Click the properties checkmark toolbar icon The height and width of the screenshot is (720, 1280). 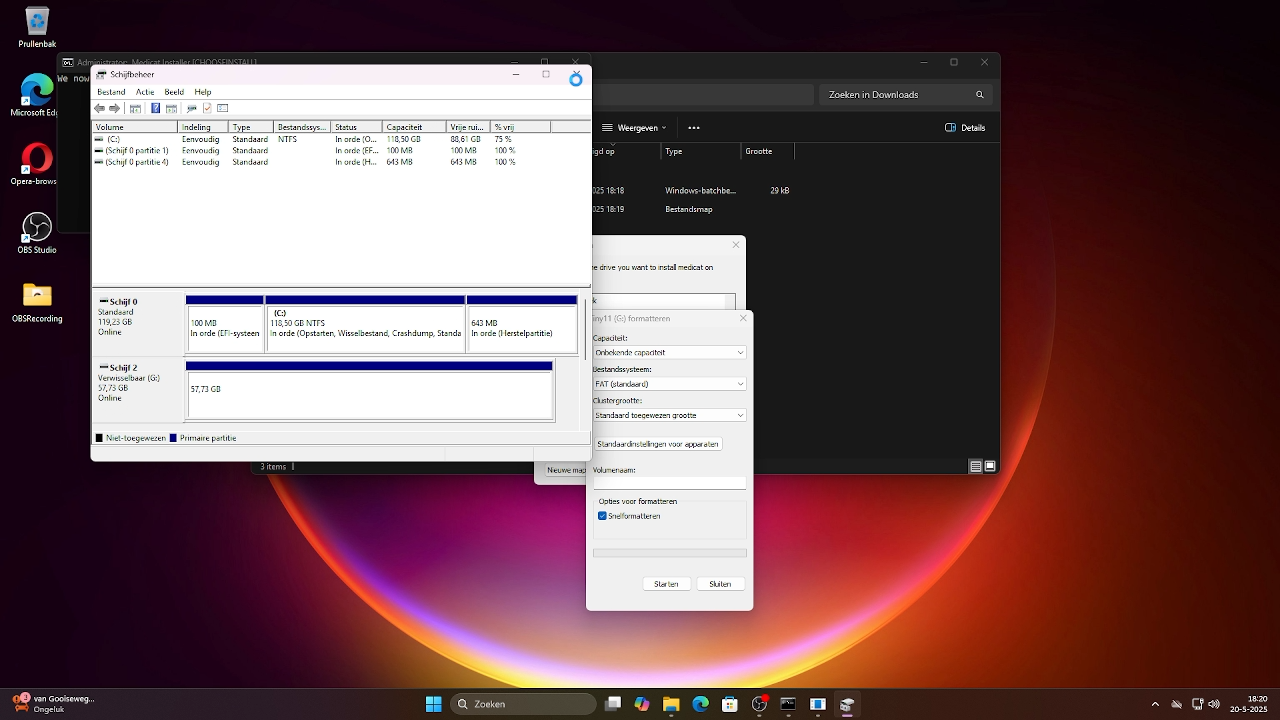(x=207, y=108)
